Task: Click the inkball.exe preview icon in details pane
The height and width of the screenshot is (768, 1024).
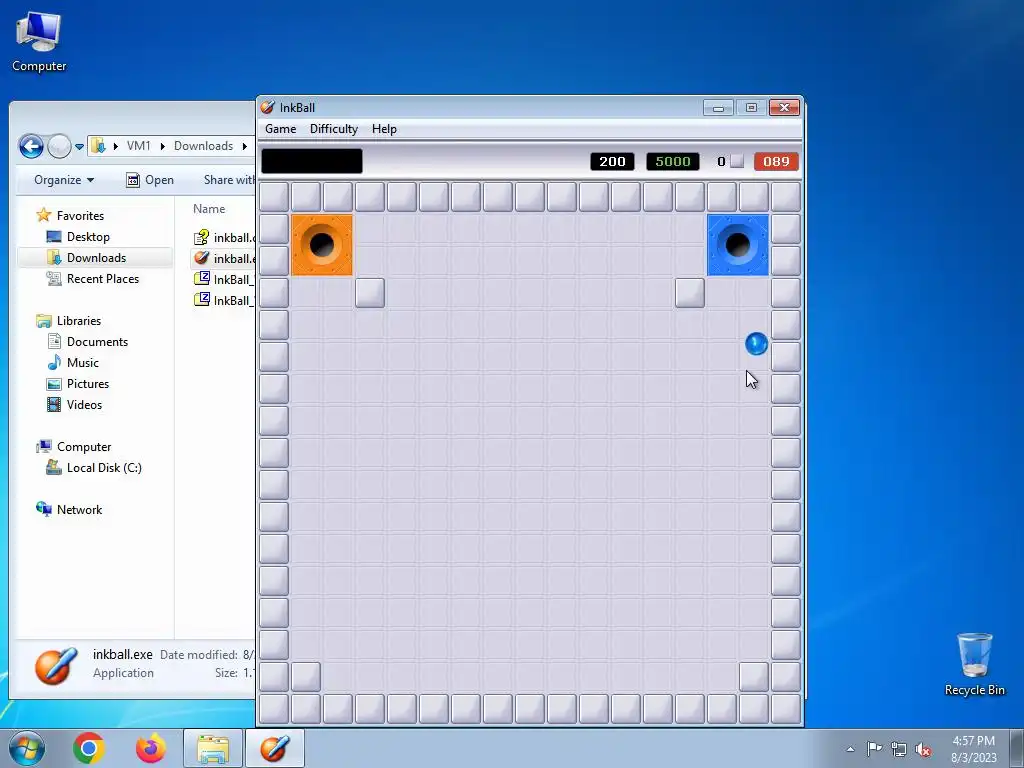Action: [56, 665]
